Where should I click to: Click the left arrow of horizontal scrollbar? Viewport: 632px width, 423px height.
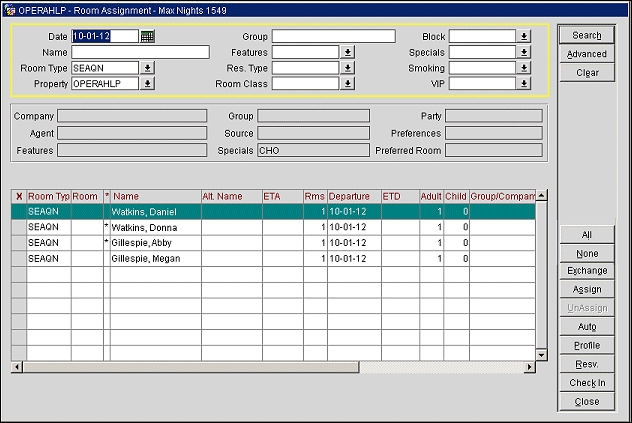16,367
